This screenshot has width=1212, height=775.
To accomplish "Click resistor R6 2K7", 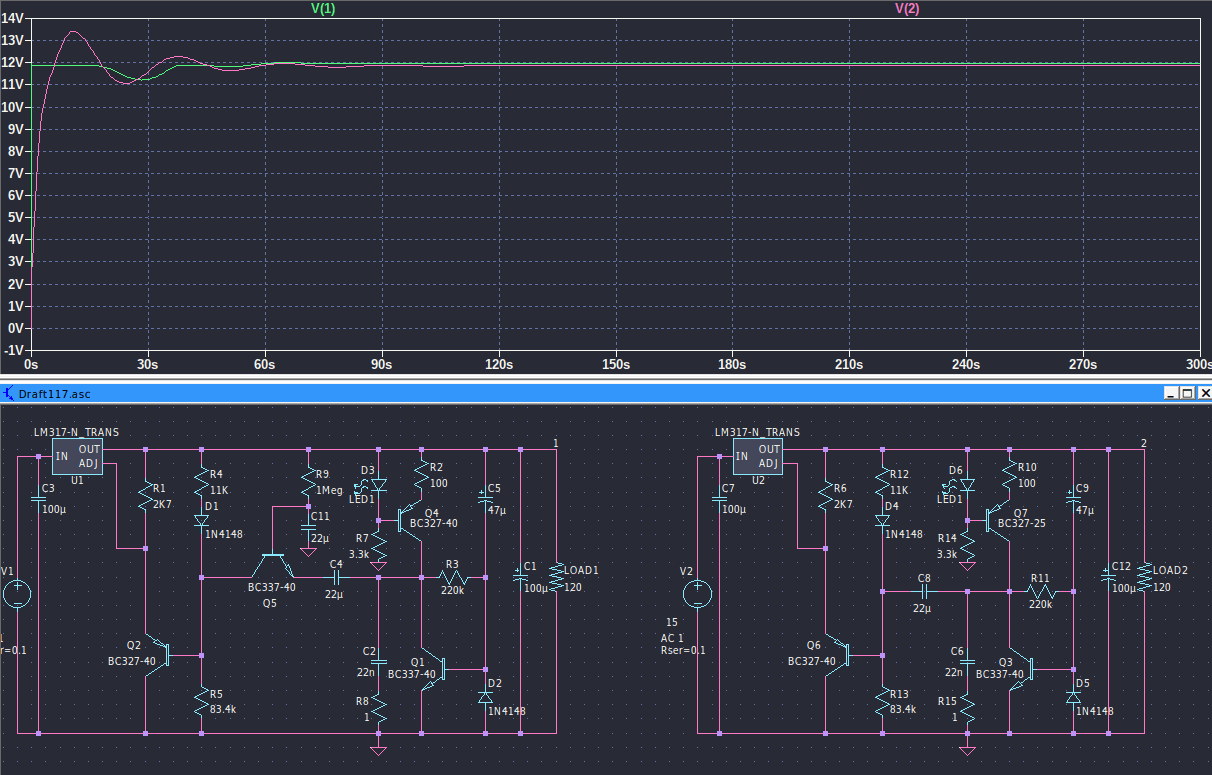I will 826,497.
